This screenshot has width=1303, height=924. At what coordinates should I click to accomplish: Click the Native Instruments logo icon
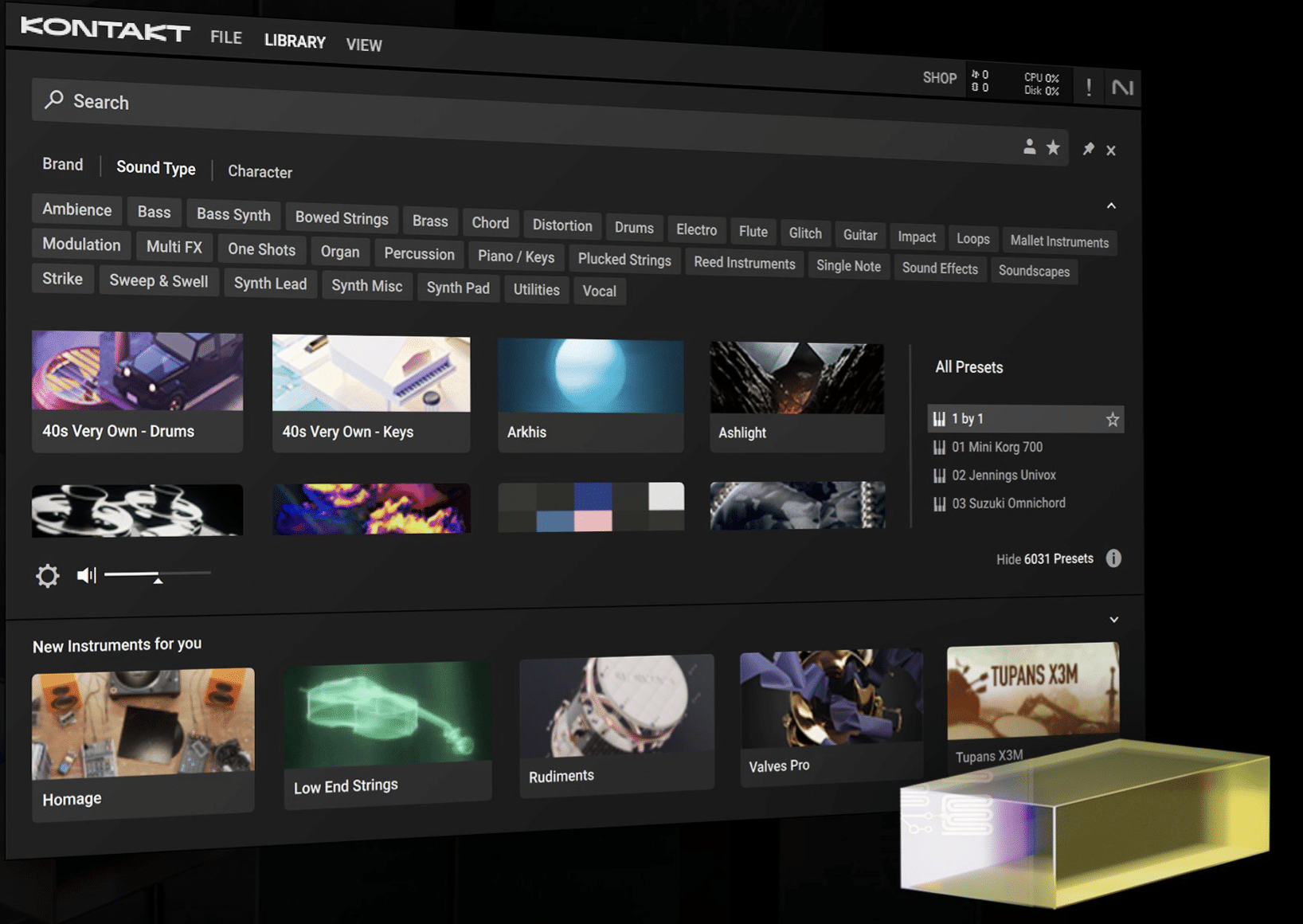point(1122,88)
